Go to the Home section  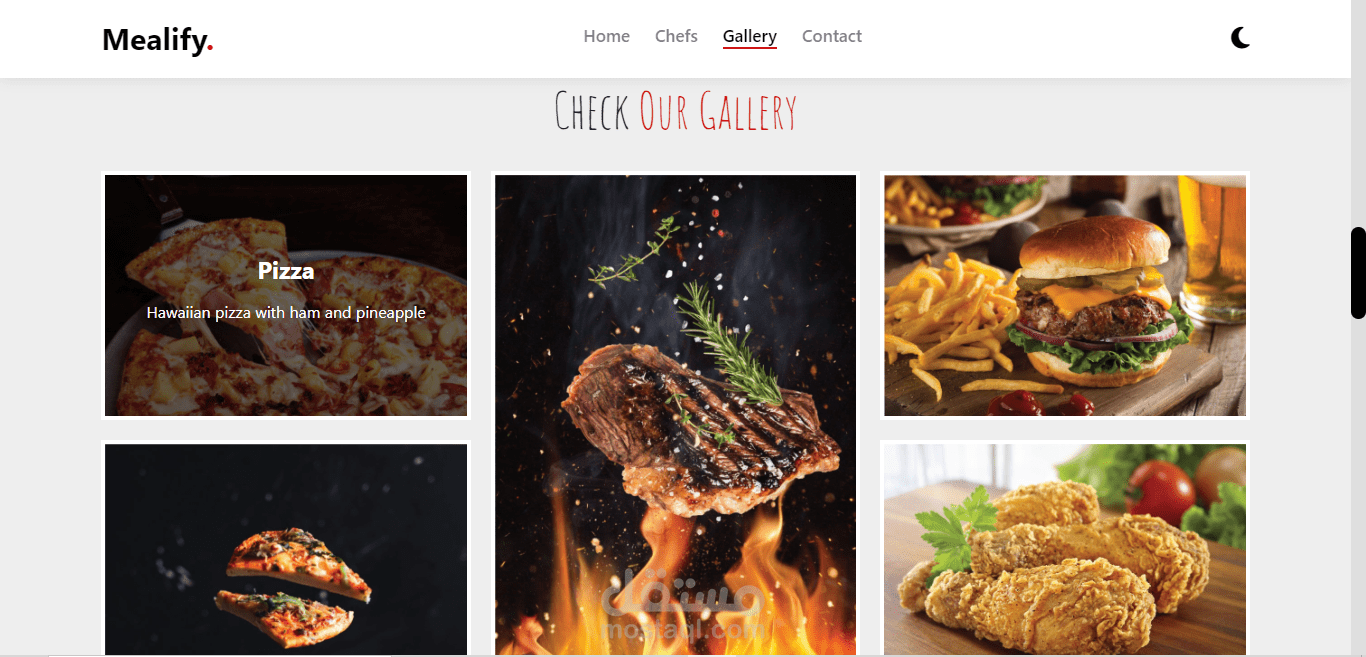(x=607, y=36)
